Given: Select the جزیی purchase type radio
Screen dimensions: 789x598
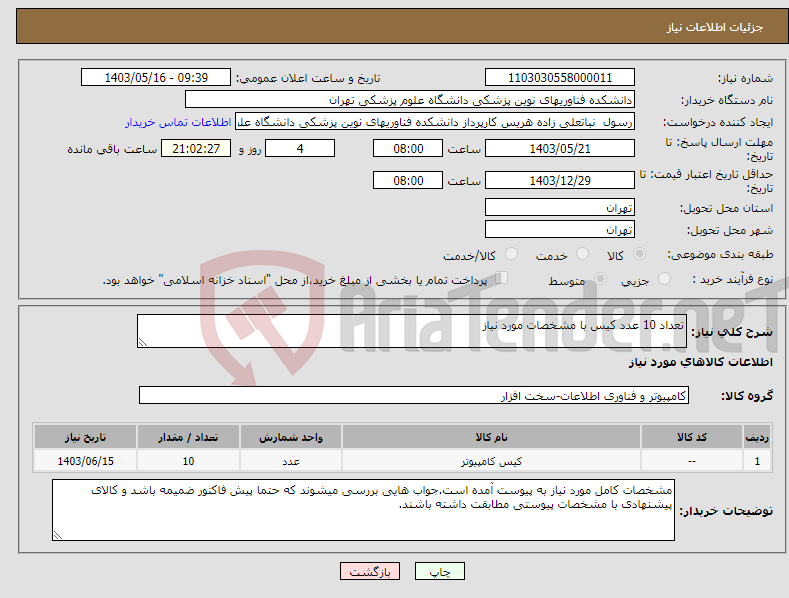Looking at the screenshot, I should 664,278.
